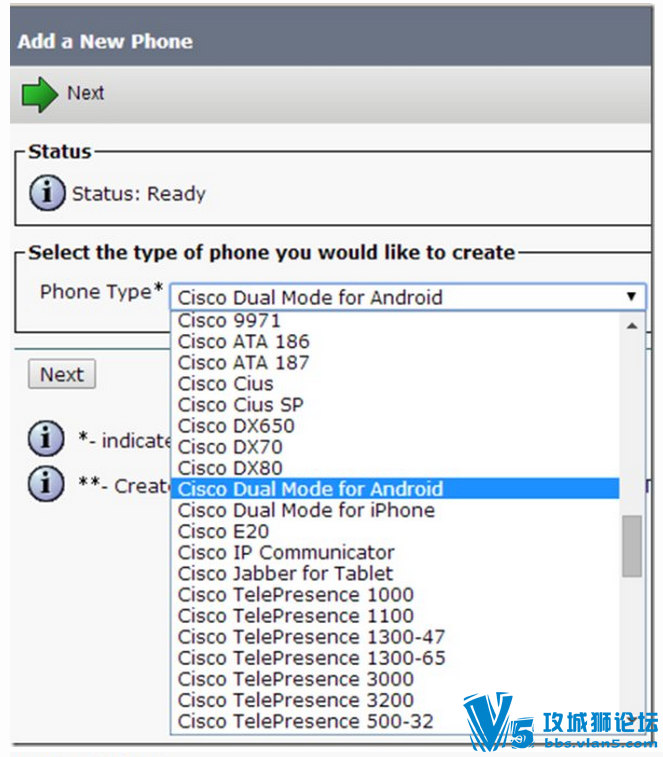Viewport: 663px width, 757px height.
Task: Click the green Next arrow icon
Action: coord(39,95)
